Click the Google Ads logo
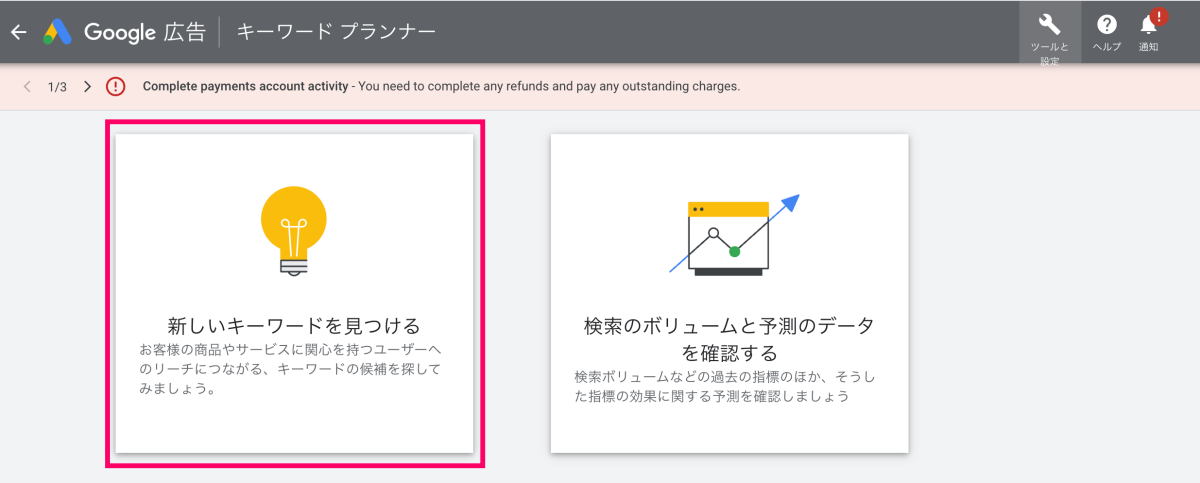This screenshot has height=483, width=1200. pyautogui.click(x=56, y=32)
